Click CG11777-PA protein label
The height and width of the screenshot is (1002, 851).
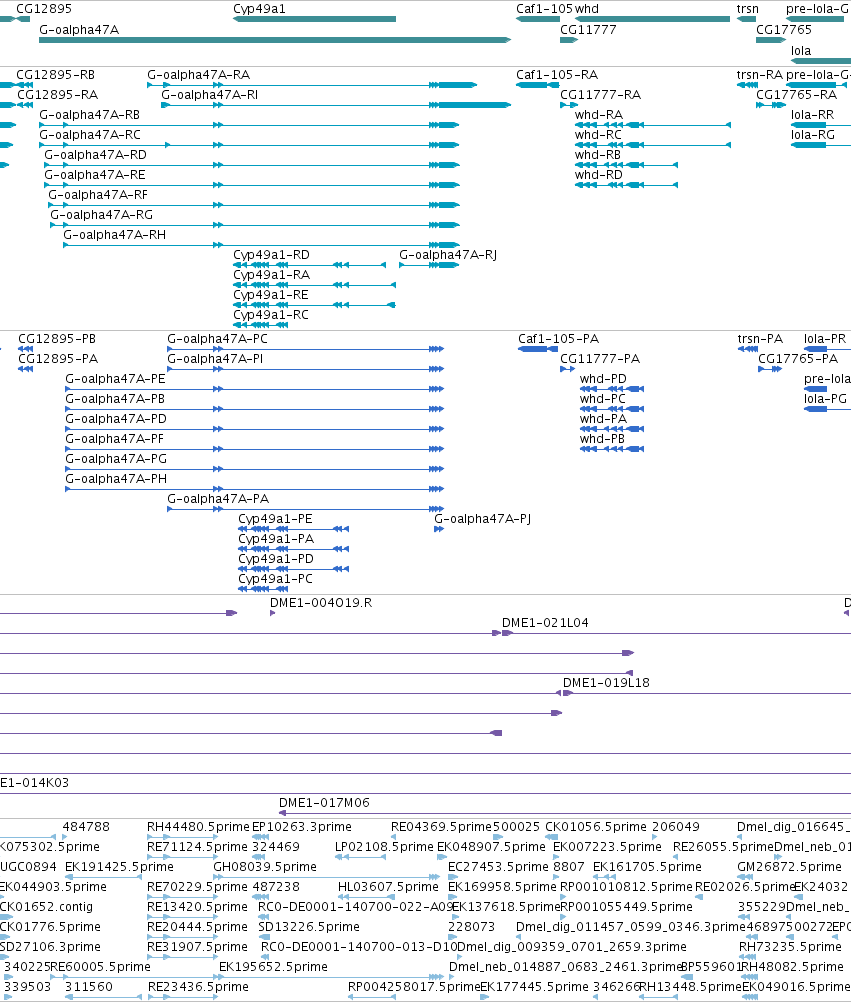pos(600,358)
